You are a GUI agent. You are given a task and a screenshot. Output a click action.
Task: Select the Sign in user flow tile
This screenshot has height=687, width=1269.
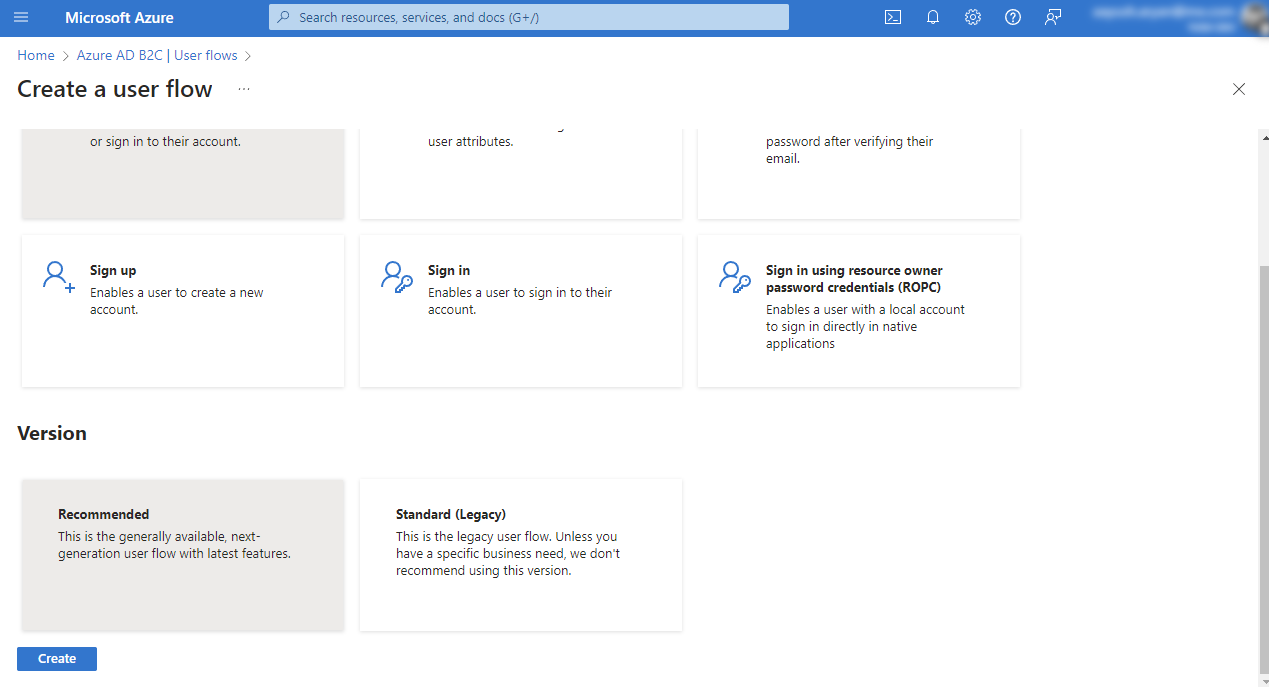click(x=520, y=310)
